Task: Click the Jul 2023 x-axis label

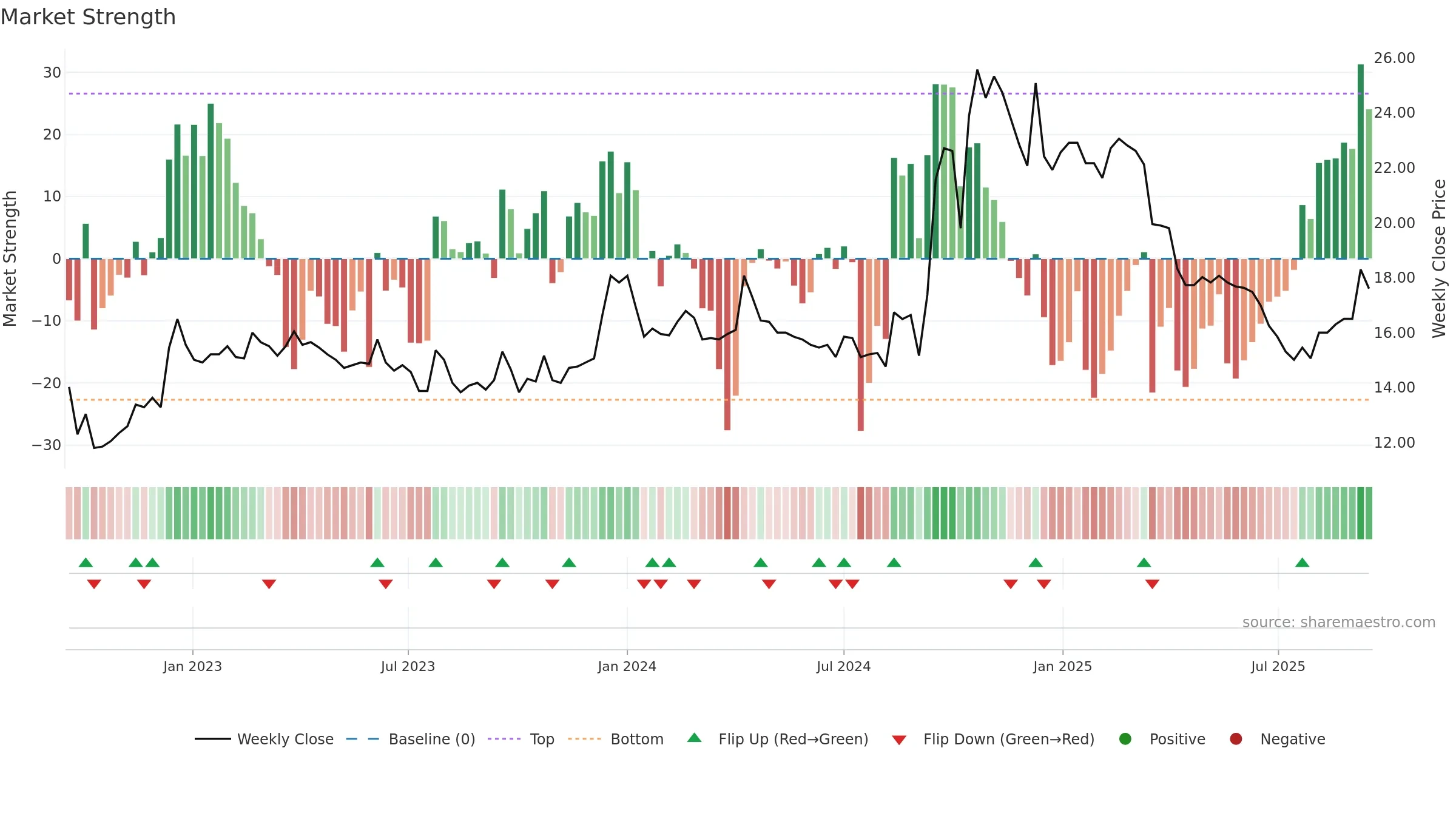Action: coord(408,666)
